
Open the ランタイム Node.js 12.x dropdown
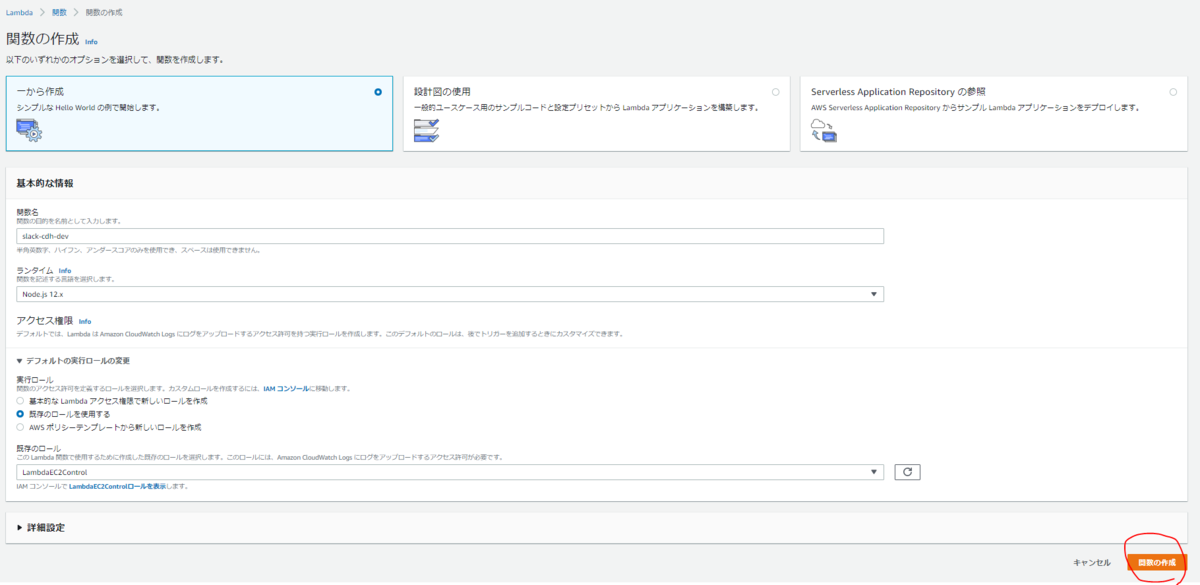coord(450,294)
